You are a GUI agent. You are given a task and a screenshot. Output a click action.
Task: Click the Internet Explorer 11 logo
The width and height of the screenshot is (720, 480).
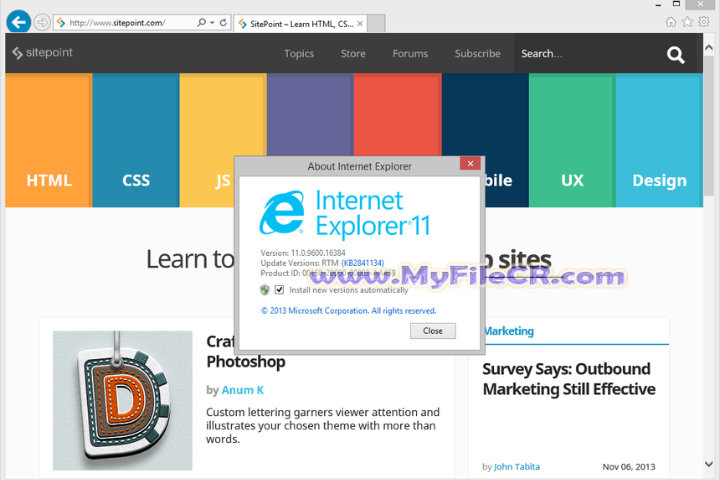[345, 214]
